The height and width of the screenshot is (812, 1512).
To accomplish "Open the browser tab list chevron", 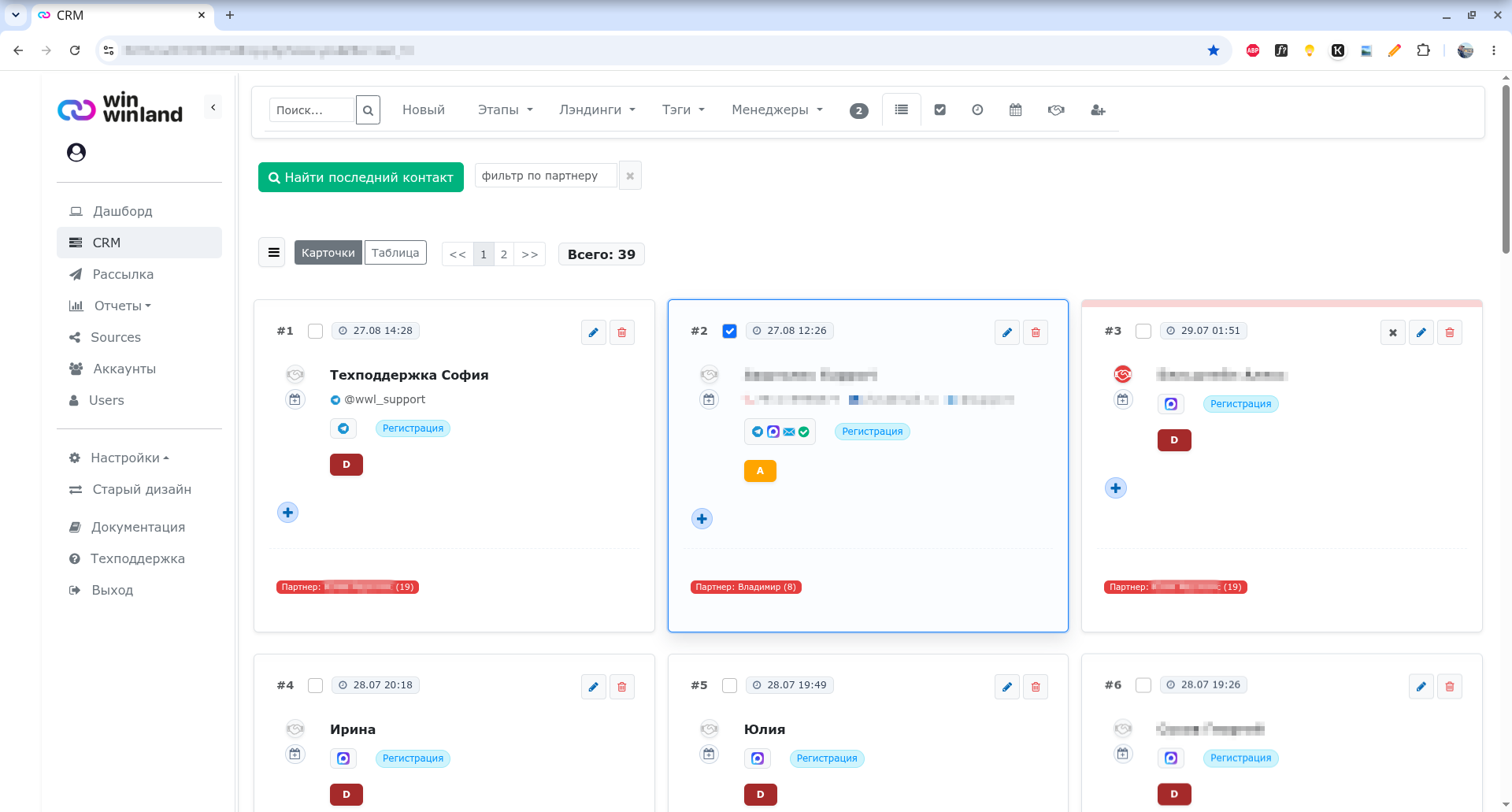I will pos(15,15).
